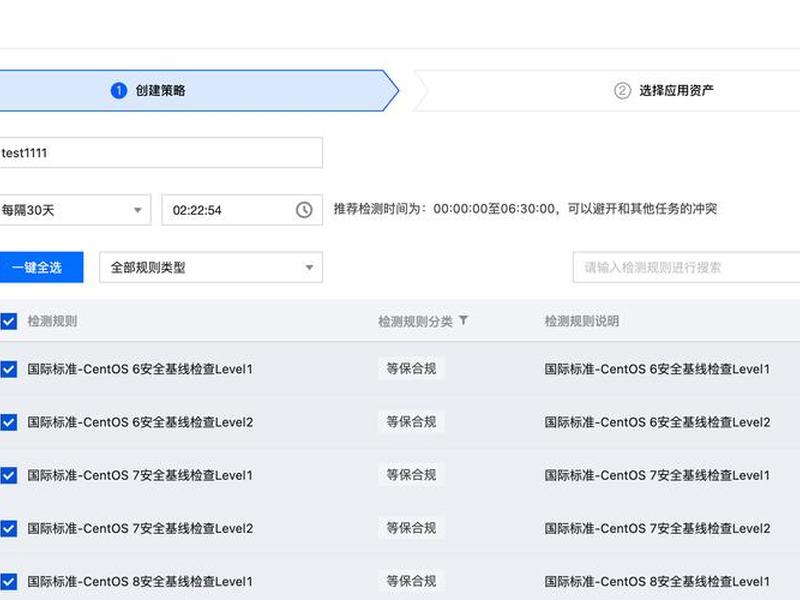800x600 pixels.
Task: Click the 推荐检测时间为 hint text
Action: click(x=526, y=209)
